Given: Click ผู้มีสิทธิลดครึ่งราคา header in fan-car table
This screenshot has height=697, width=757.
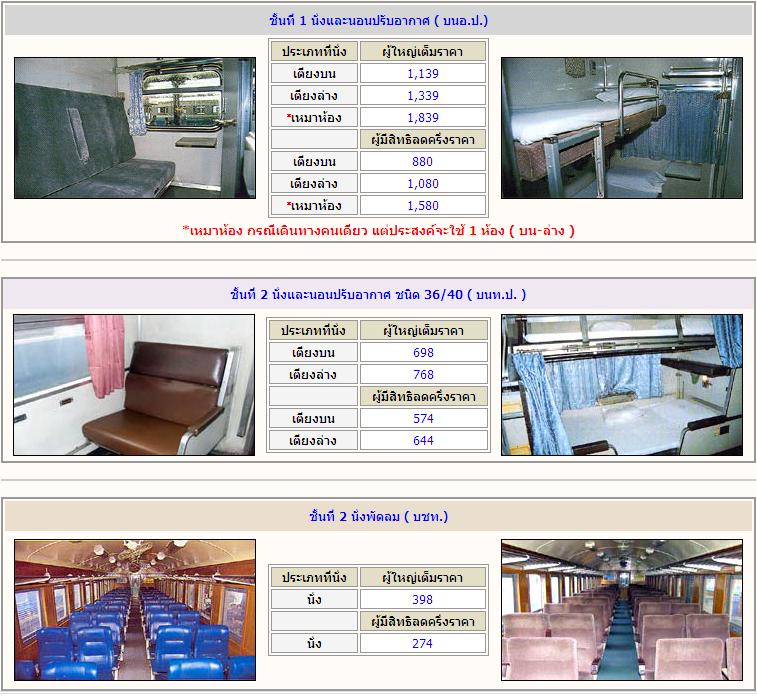Looking at the screenshot, I should click(x=423, y=622).
